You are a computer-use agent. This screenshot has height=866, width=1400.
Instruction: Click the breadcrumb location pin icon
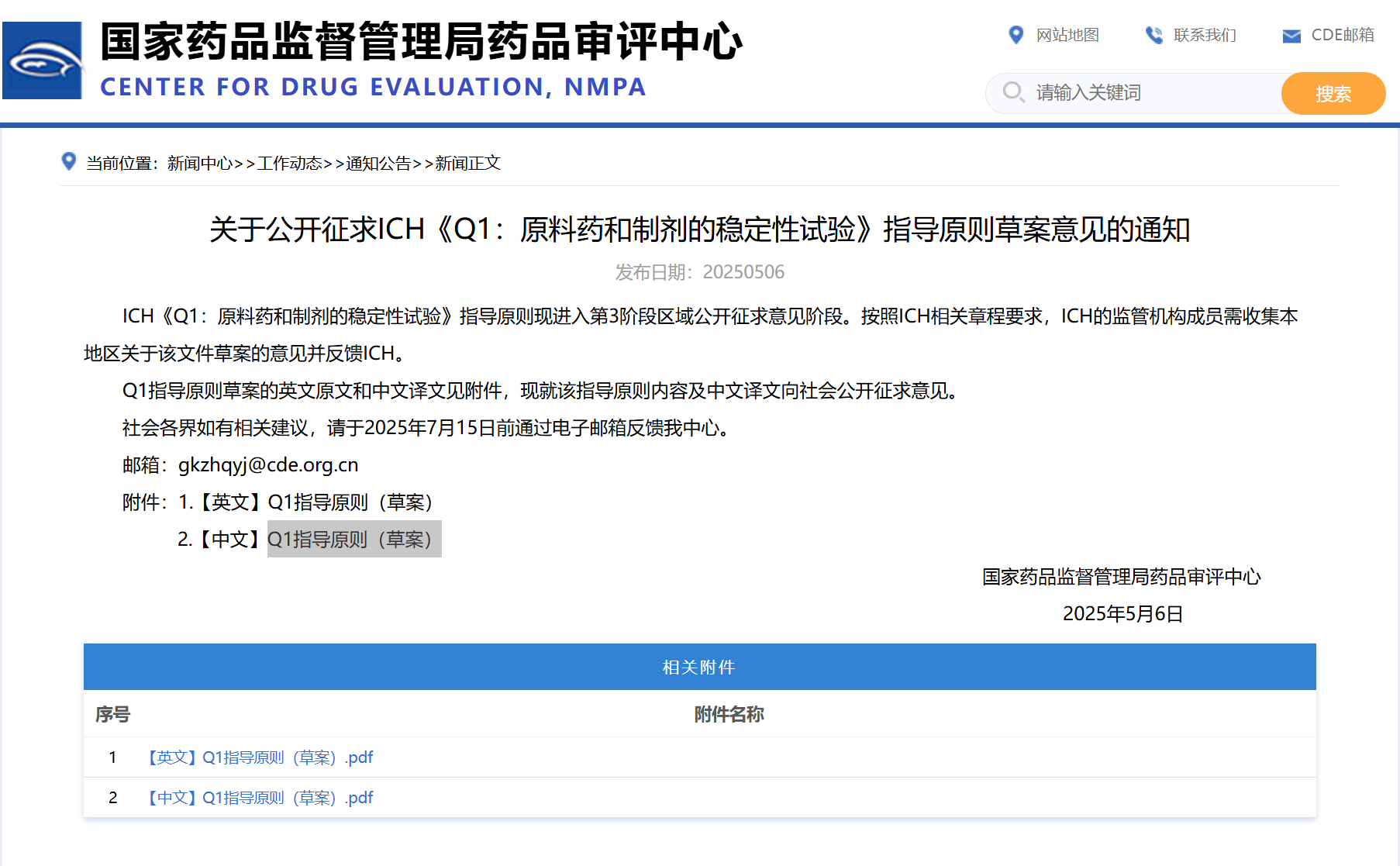pyautogui.click(x=69, y=161)
